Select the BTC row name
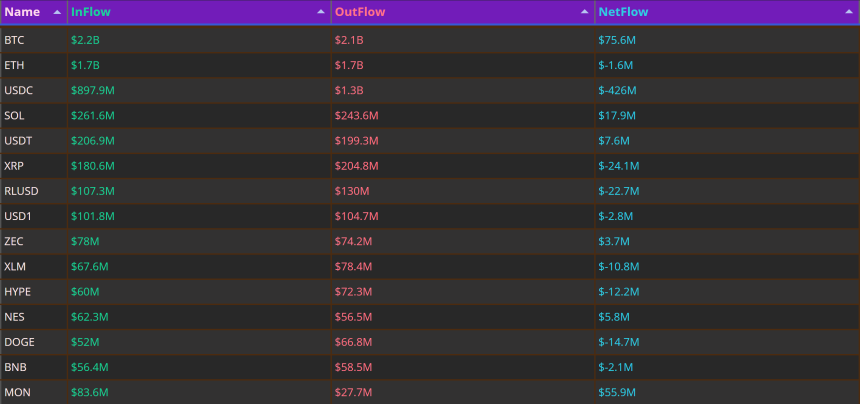 pos(14,40)
